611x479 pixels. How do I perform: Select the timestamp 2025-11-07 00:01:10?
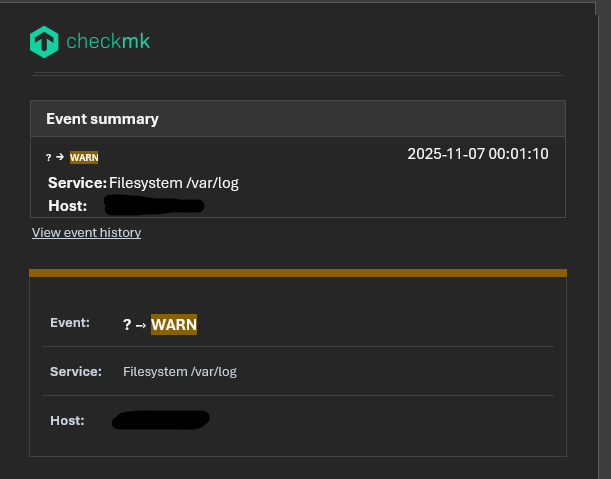(477, 154)
